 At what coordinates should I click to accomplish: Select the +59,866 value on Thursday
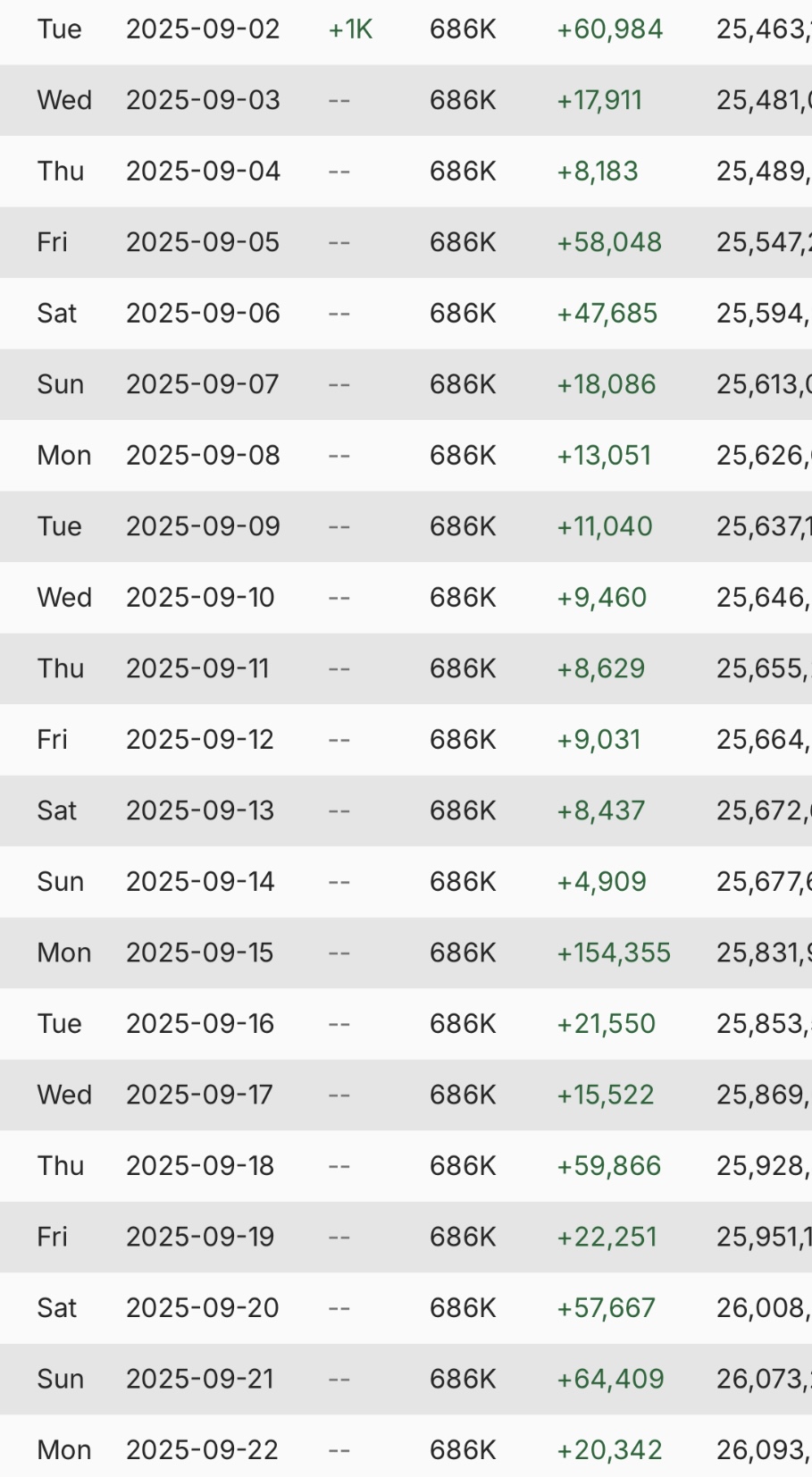click(x=608, y=1166)
